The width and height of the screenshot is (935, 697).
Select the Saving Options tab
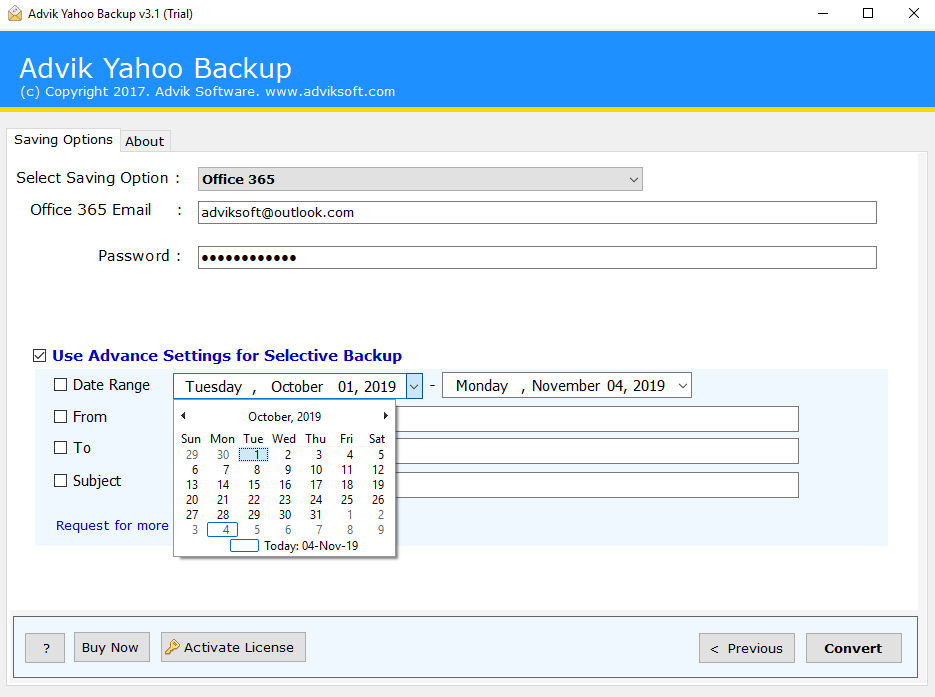[x=63, y=139]
